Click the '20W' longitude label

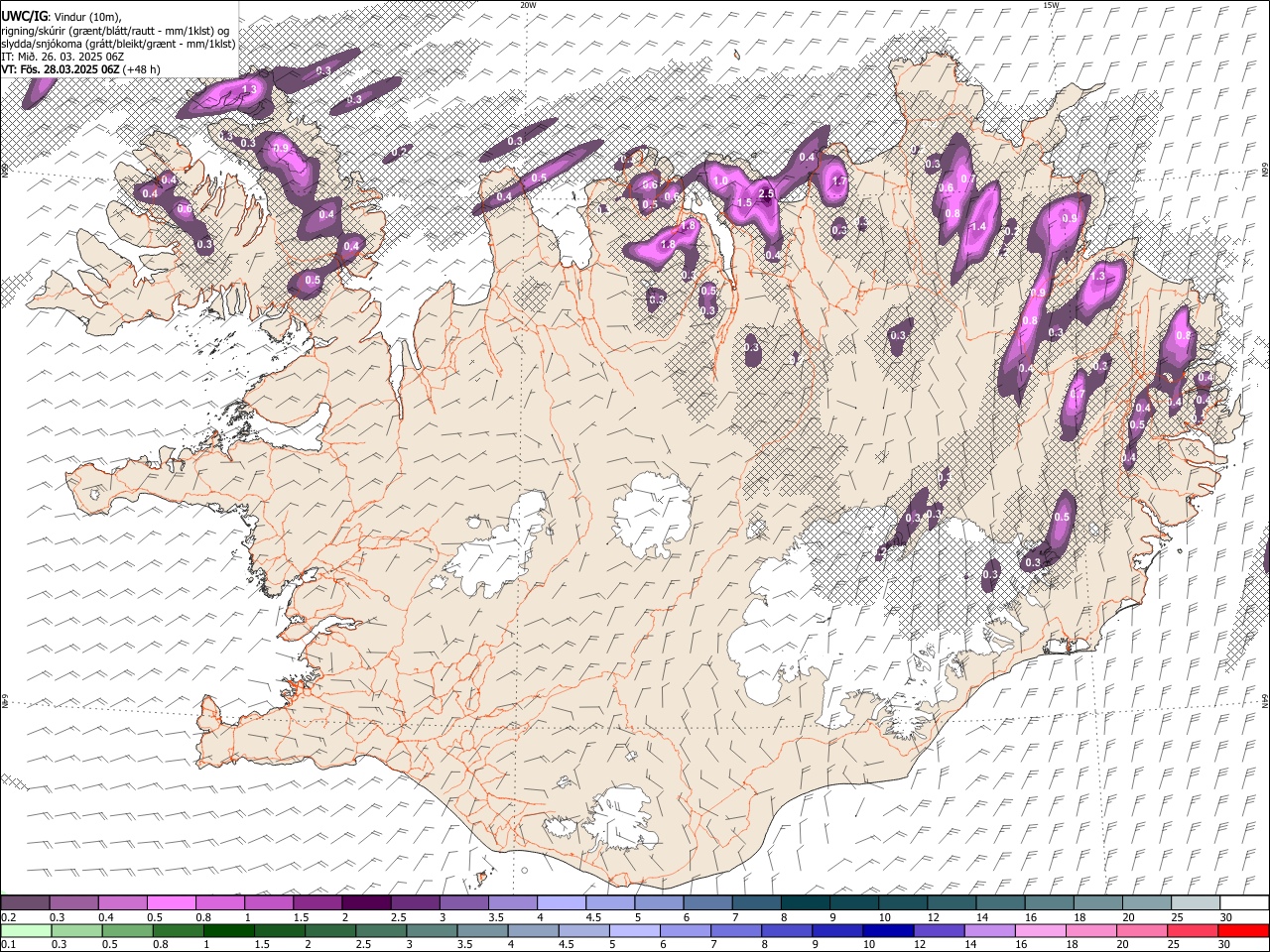click(528, 5)
